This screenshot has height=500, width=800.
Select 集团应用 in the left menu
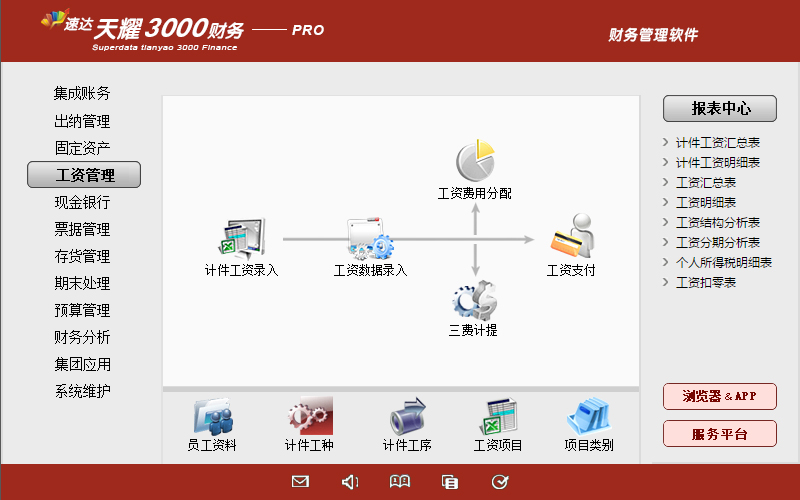(x=82, y=364)
